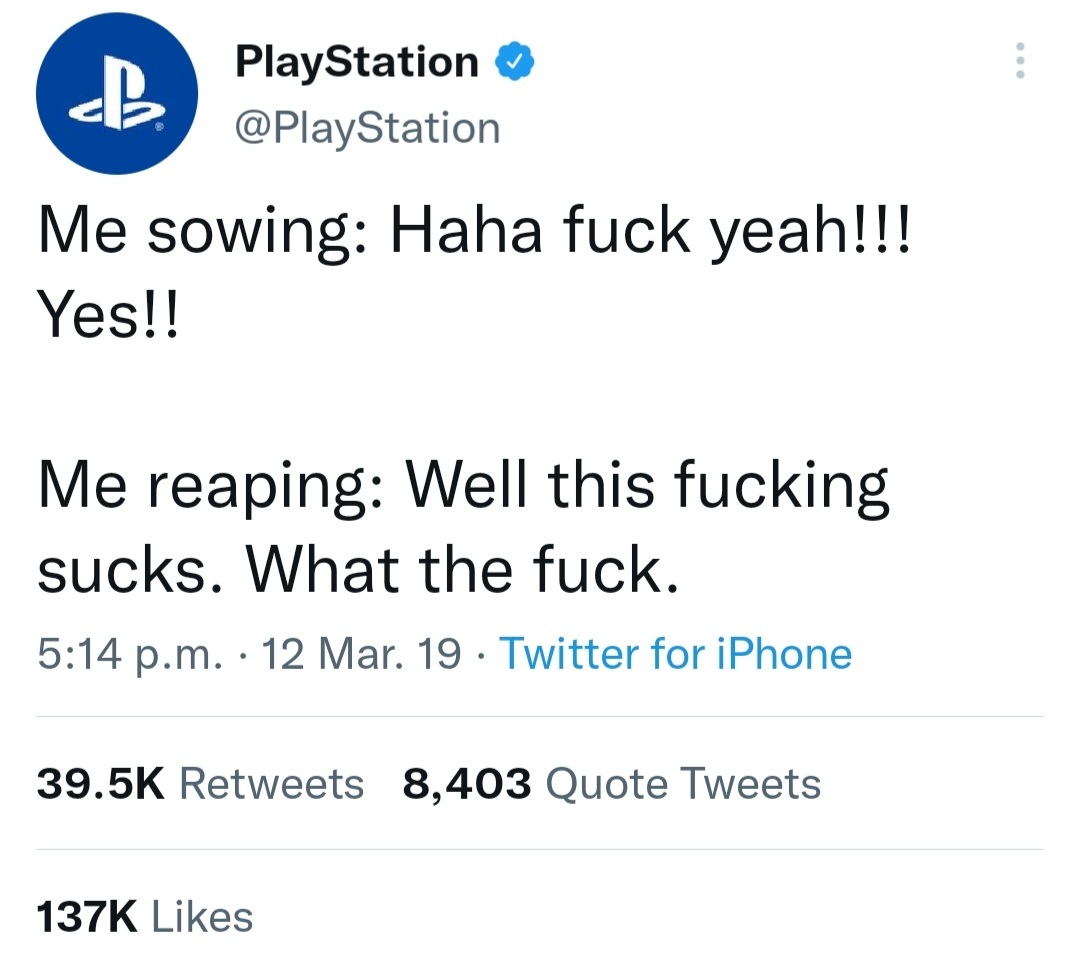Viewport: 1080px width, 974px height.
Task: Open the Likes list
Action: 145,917
